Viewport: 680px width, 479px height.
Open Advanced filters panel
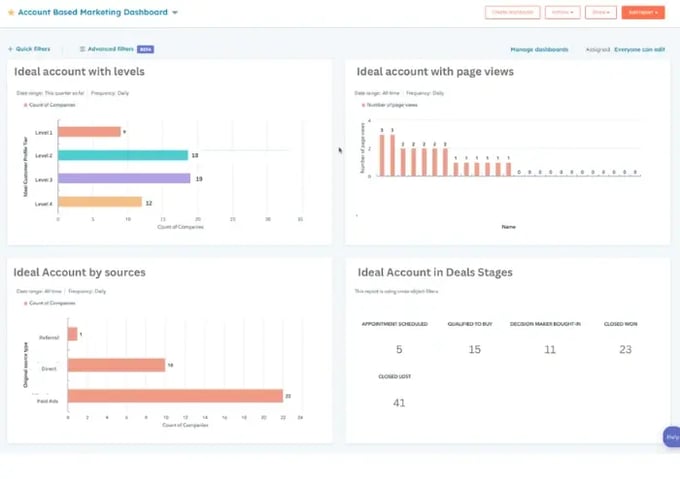[x=110, y=49]
